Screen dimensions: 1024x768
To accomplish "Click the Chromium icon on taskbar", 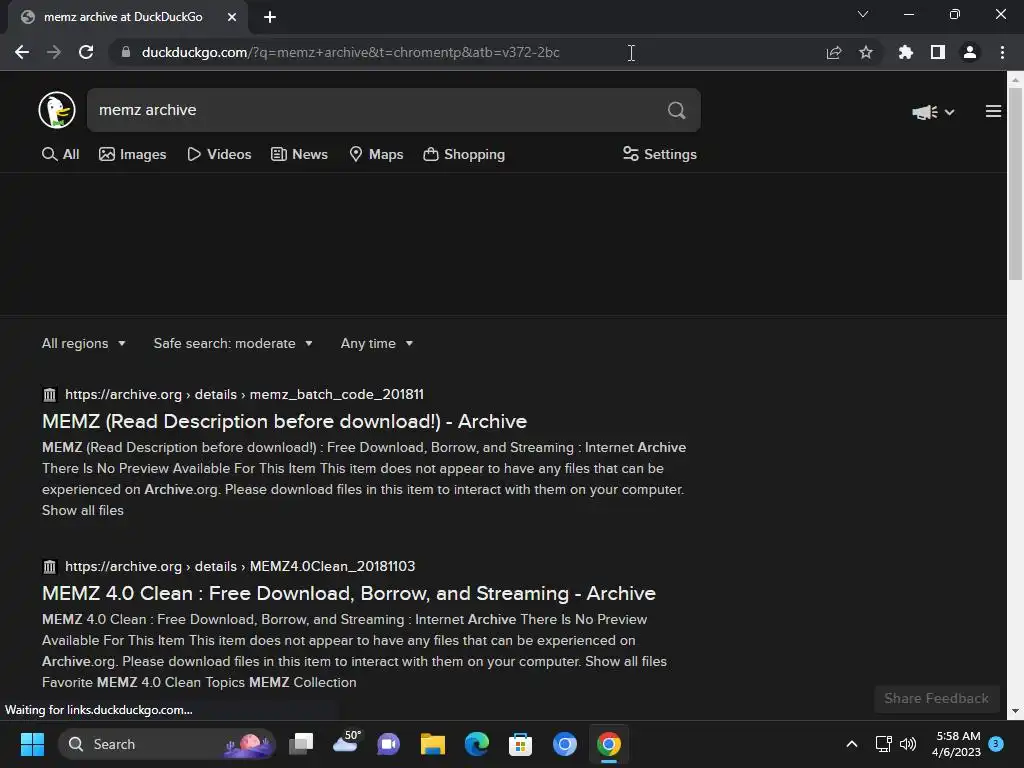I will [565, 744].
